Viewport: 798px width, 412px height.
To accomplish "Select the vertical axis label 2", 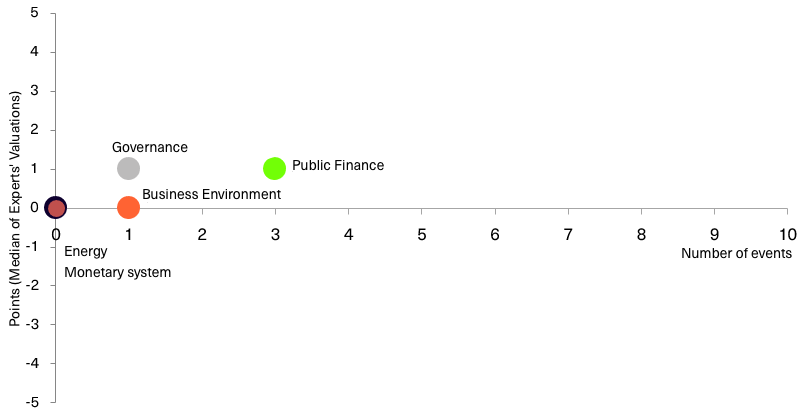I will [x=35, y=130].
